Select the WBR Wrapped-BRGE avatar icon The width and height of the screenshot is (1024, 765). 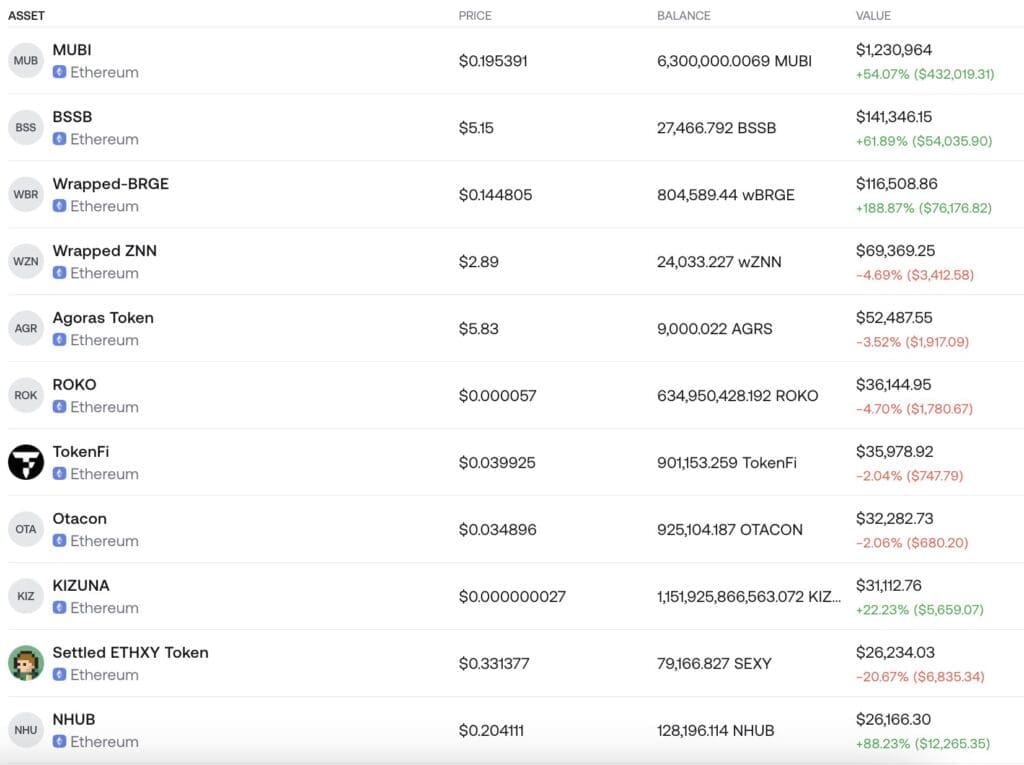25,195
